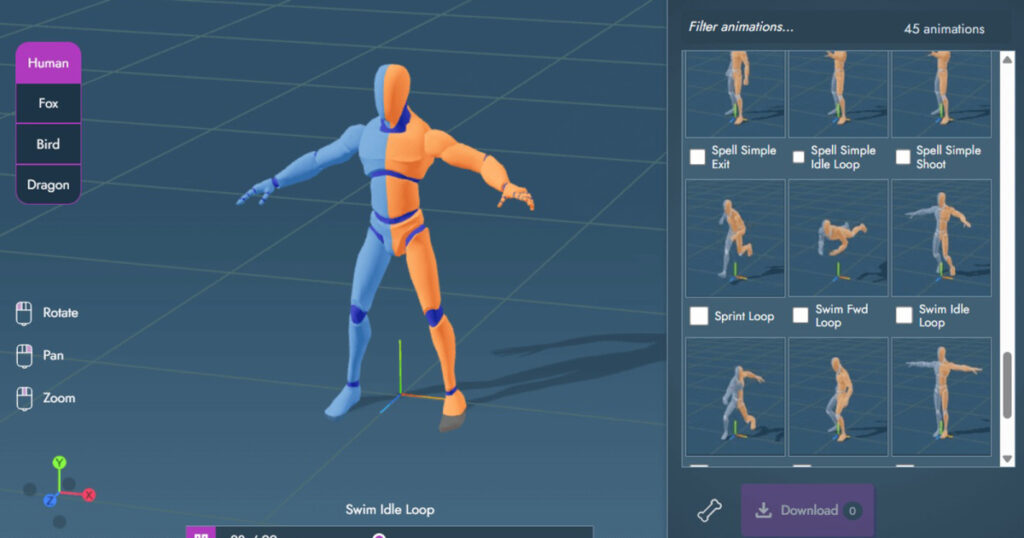Check the Swim Fwd Loop checkbox

tap(800, 315)
